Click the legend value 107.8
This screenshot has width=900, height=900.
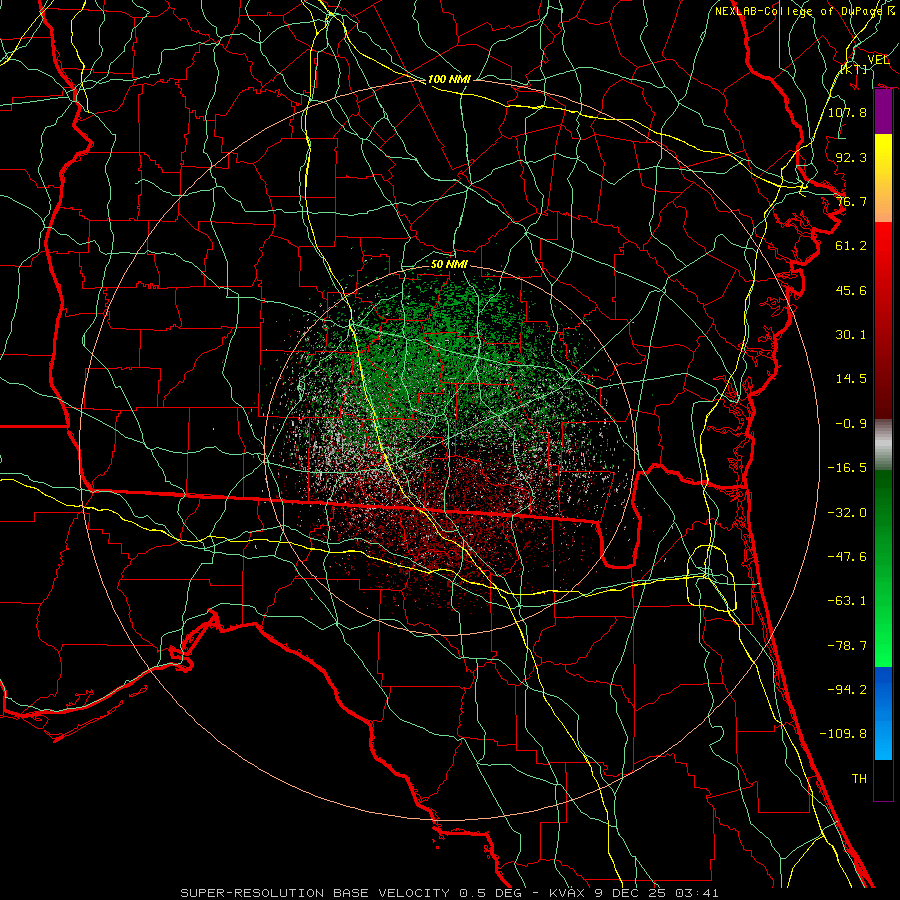[847, 112]
